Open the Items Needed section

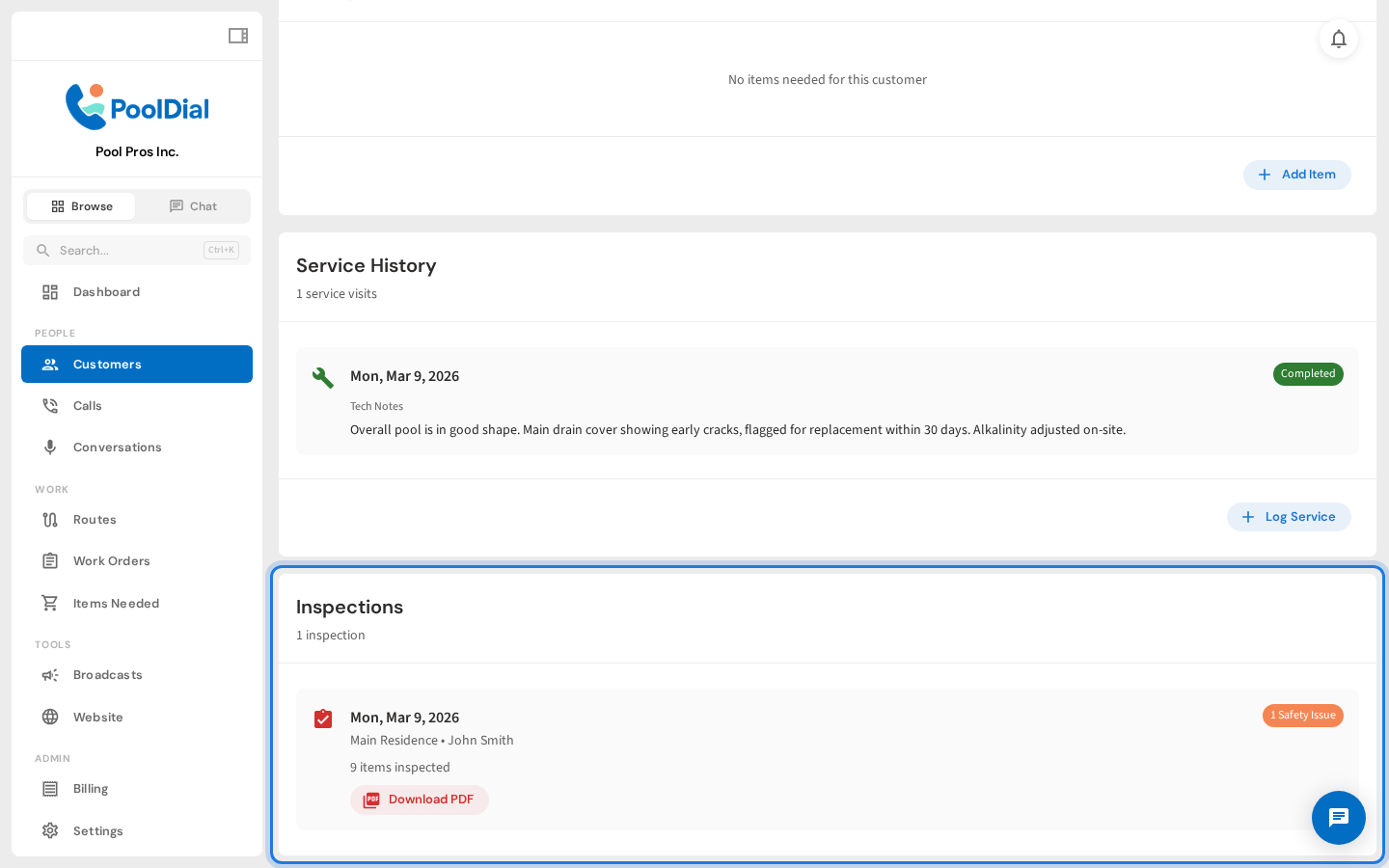116,603
